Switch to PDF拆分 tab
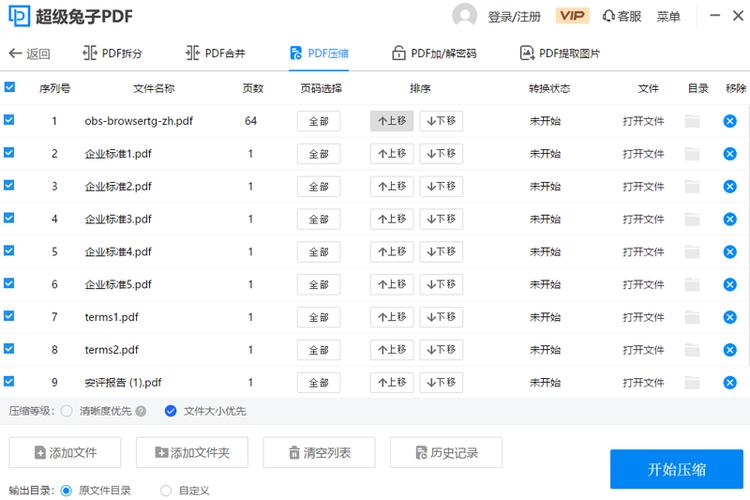Image resolution: width=750 pixels, height=500 pixels. pyautogui.click(x=112, y=53)
